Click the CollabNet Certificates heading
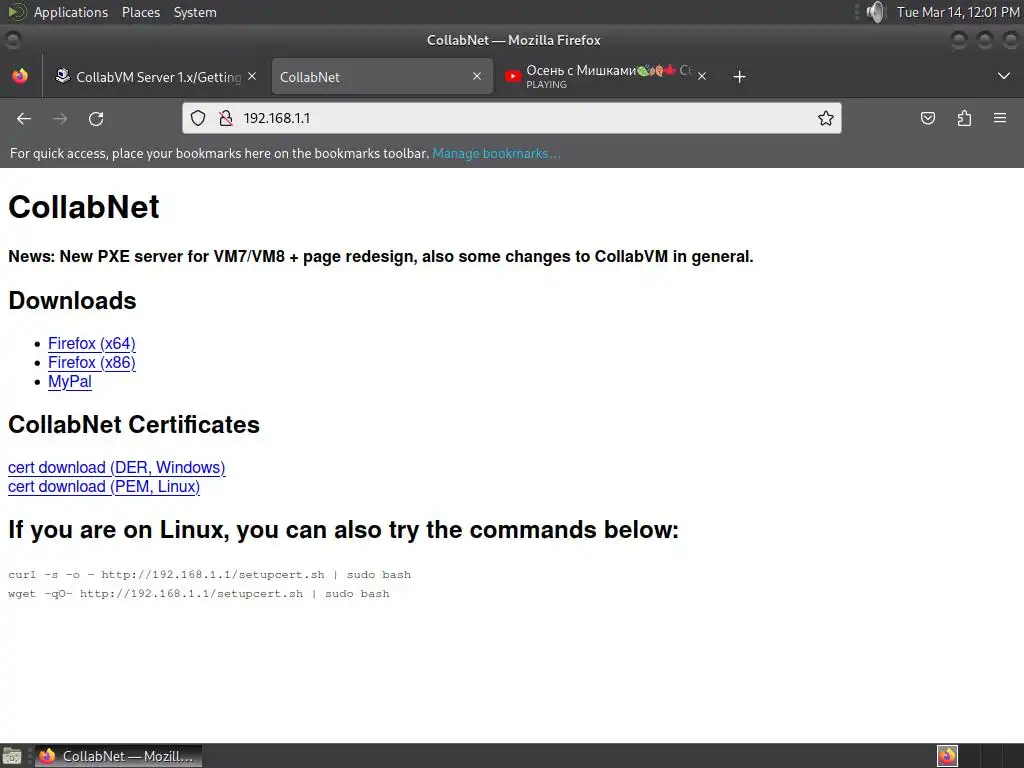The height and width of the screenshot is (768, 1024). pos(134,424)
